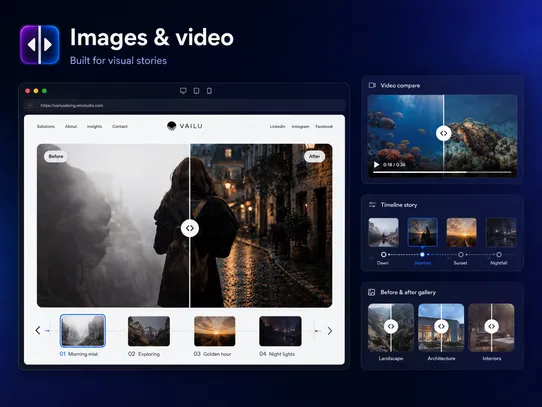Open the Instagram link
The width and height of the screenshot is (542, 407).
tap(300, 127)
